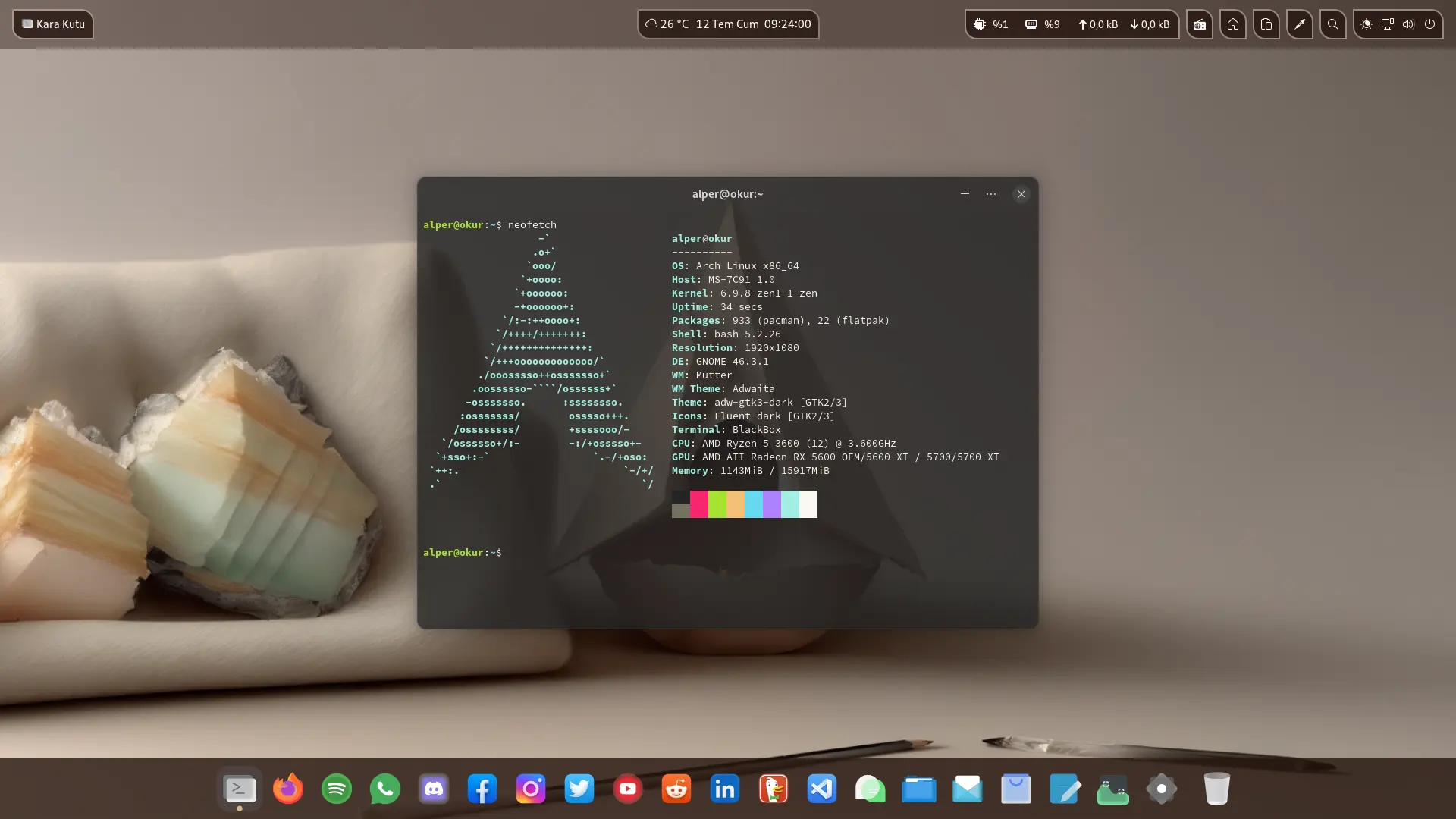
Task: Open the Trash from the dock
Action: [1216, 789]
